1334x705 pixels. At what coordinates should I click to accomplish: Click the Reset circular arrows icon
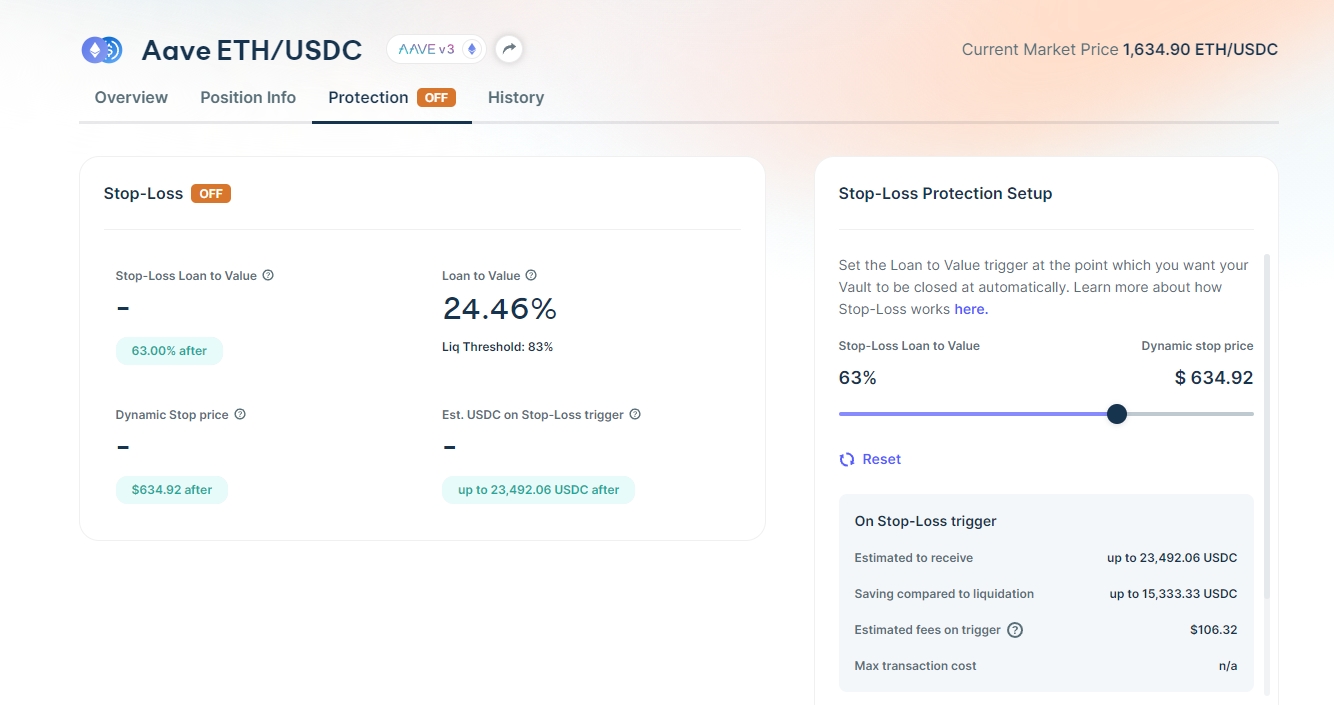tap(847, 459)
